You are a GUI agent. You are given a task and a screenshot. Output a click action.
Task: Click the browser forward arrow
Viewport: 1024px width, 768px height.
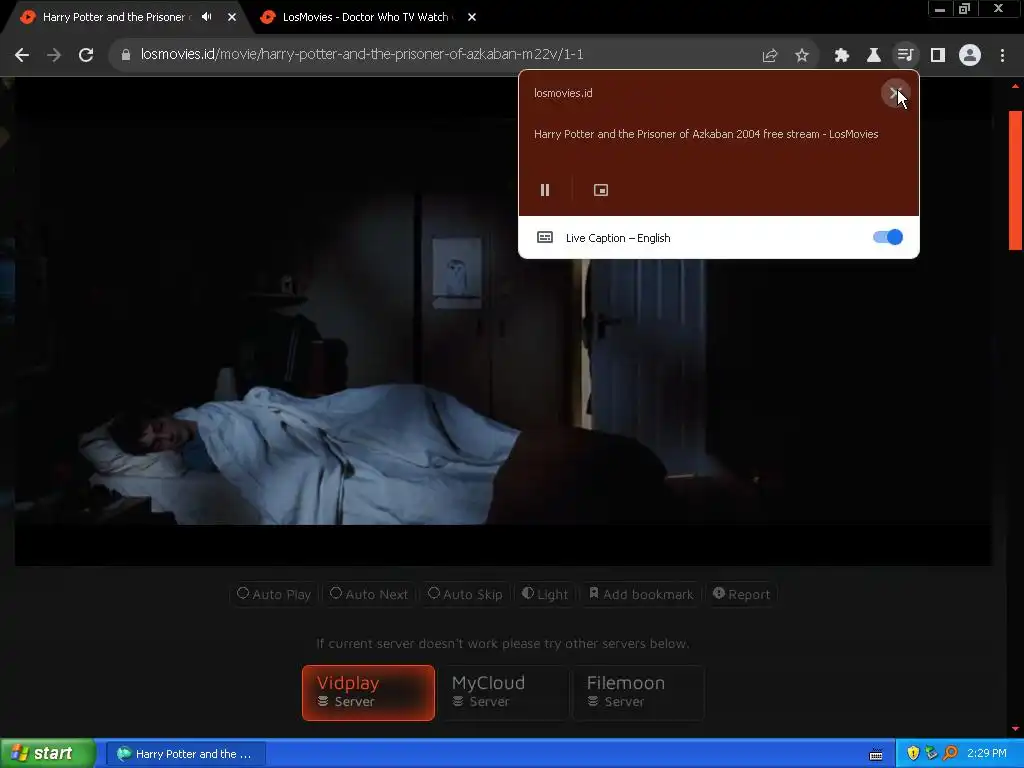pos(54,56)
